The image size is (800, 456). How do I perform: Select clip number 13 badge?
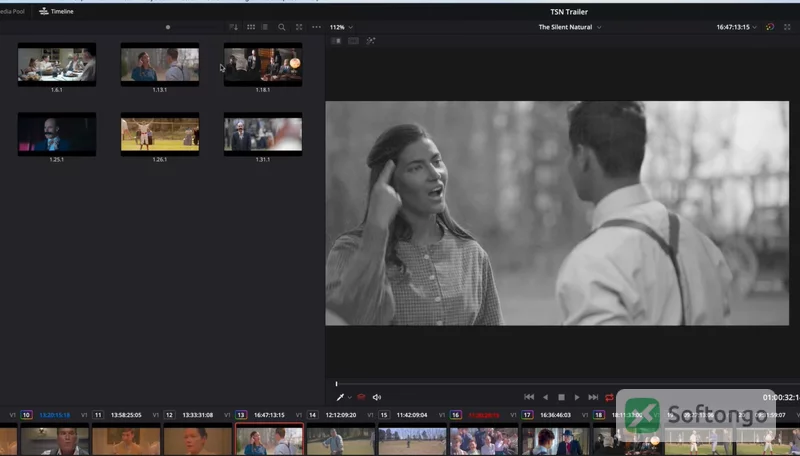pyautogui.click(x=241, y=415)
